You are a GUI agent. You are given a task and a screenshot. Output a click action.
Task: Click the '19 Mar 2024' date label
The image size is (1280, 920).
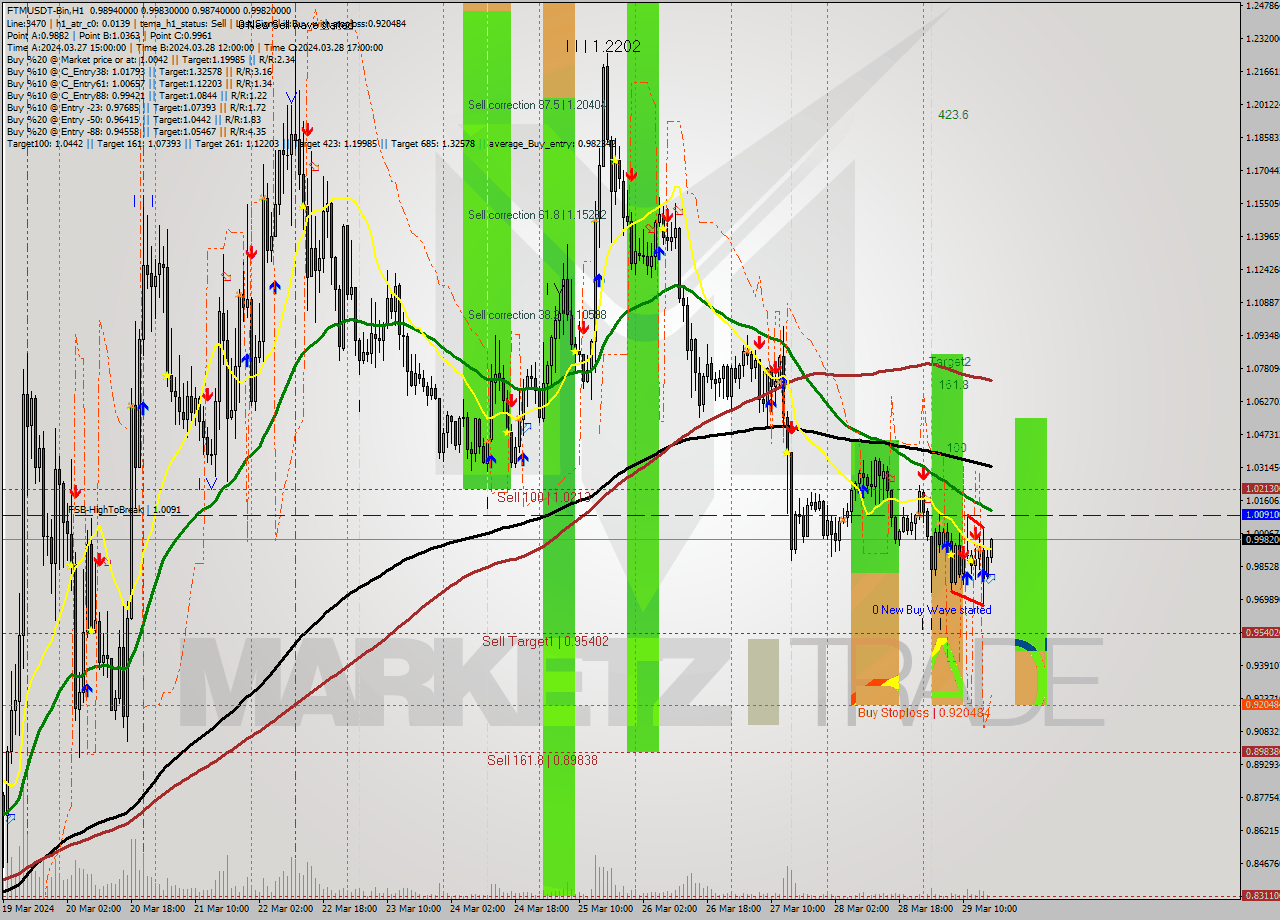(x=26, y=909)
